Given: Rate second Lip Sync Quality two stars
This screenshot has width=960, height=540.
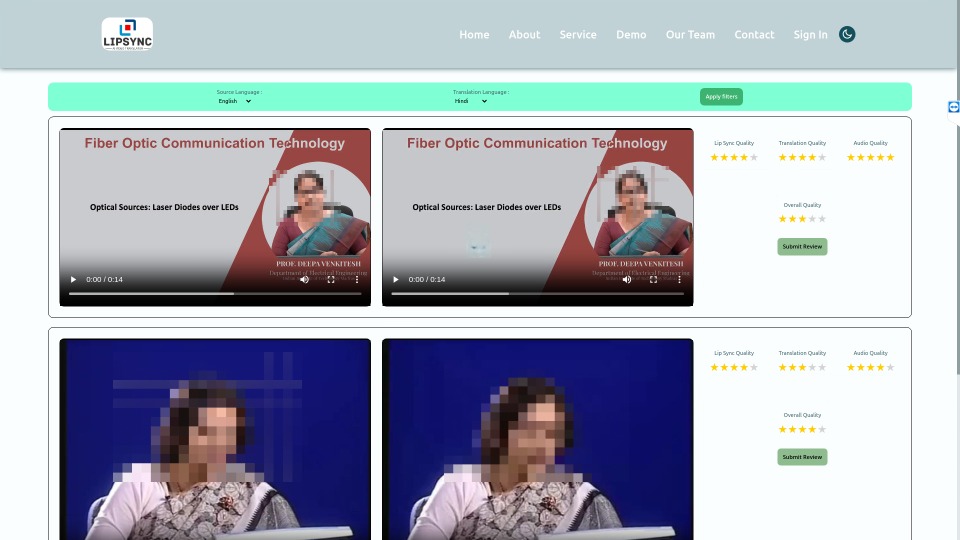Looking at the screenshot, I should (x=724, y=367).
